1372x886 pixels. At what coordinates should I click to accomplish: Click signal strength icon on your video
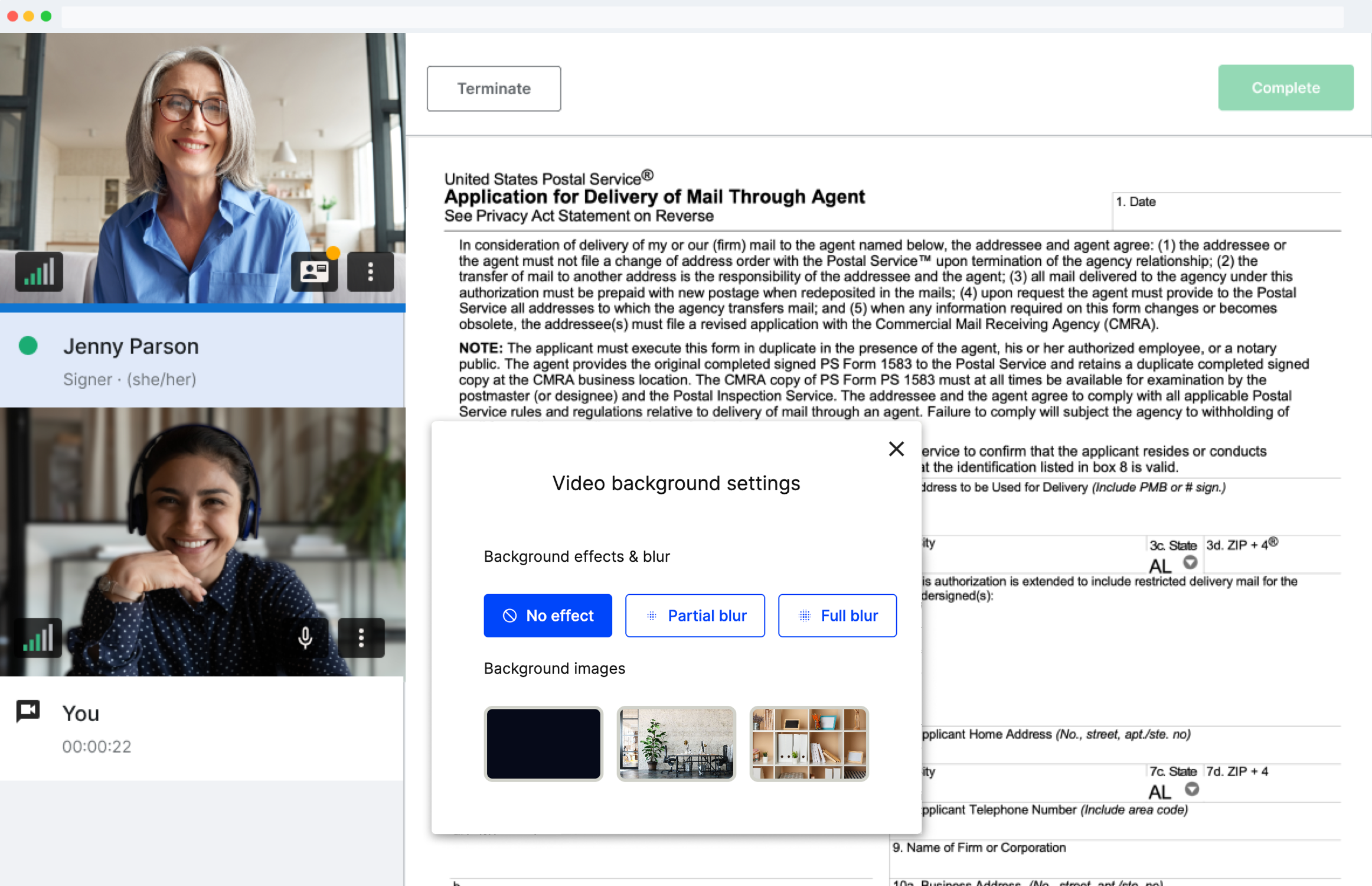coord(38,638)
